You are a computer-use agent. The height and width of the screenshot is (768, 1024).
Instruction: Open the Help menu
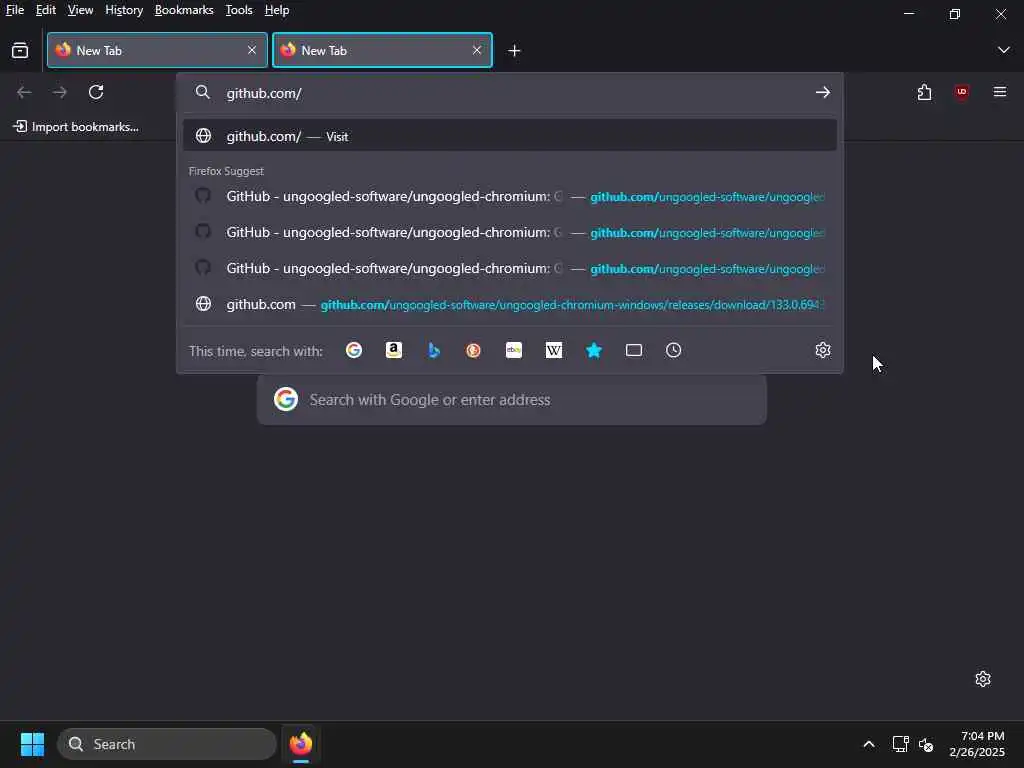point(277,10)
